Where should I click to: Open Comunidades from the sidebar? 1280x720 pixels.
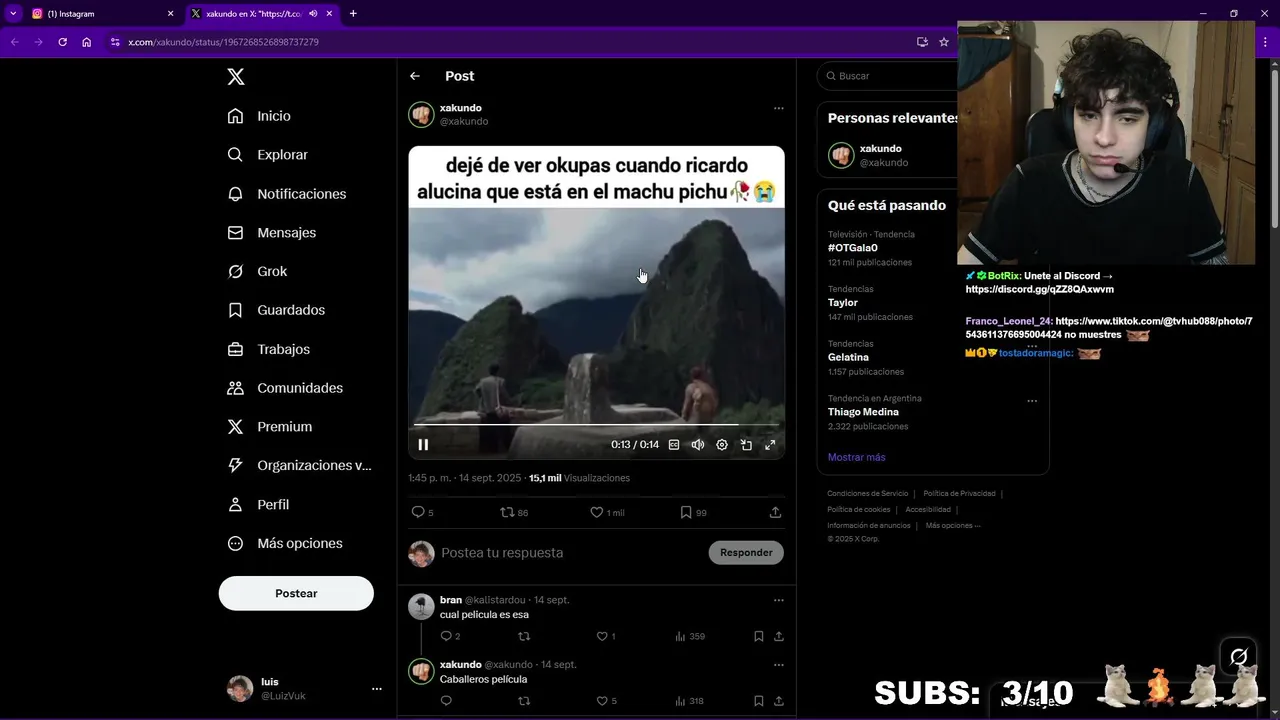[x=285, y=388]
